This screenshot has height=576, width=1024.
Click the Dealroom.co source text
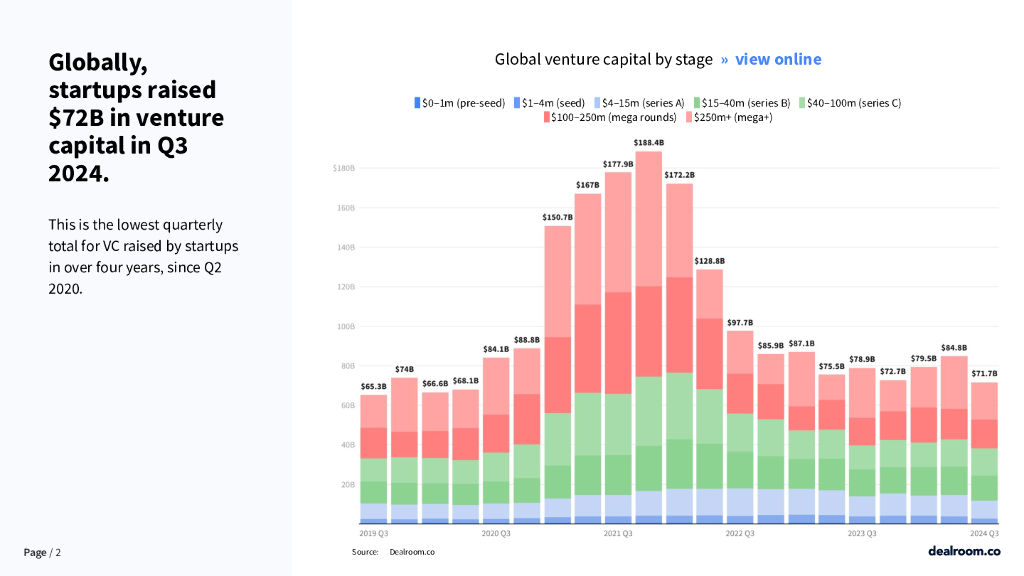pyautogui.click(x=412, y=552)
